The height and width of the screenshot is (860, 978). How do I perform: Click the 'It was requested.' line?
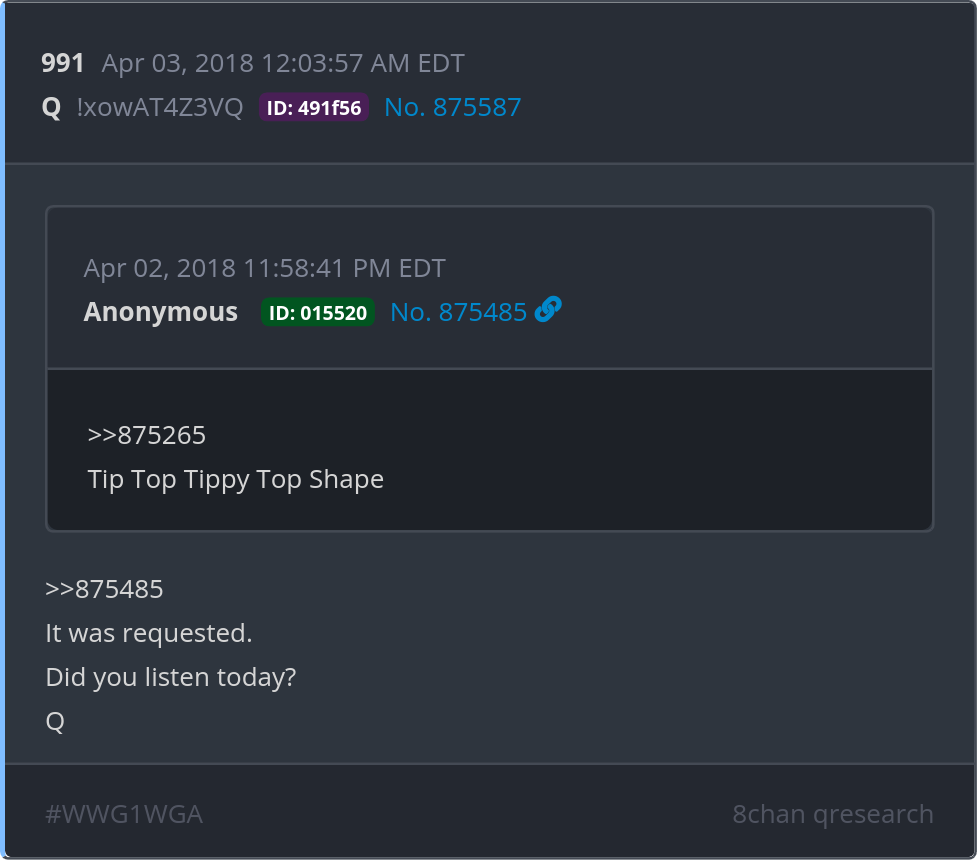tap(149, 633)
